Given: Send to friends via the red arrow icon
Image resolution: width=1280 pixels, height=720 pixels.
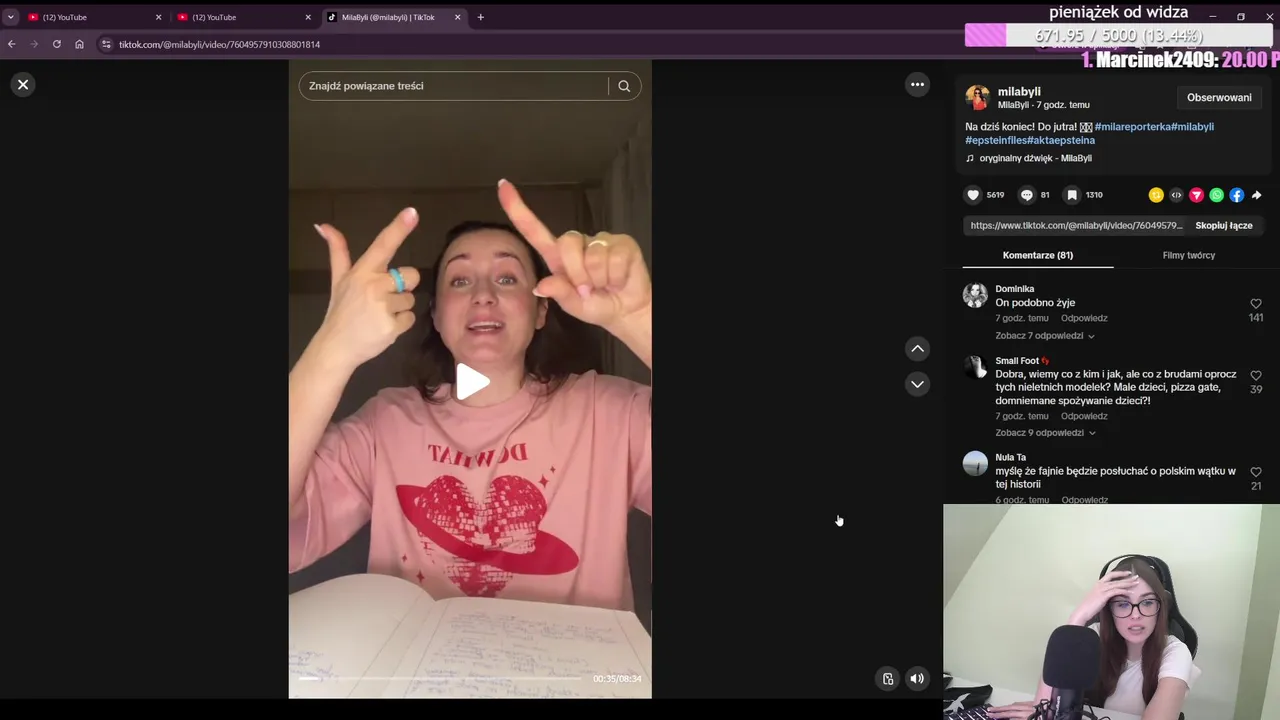Looking at the screenshot, I should coord(1196,195).
